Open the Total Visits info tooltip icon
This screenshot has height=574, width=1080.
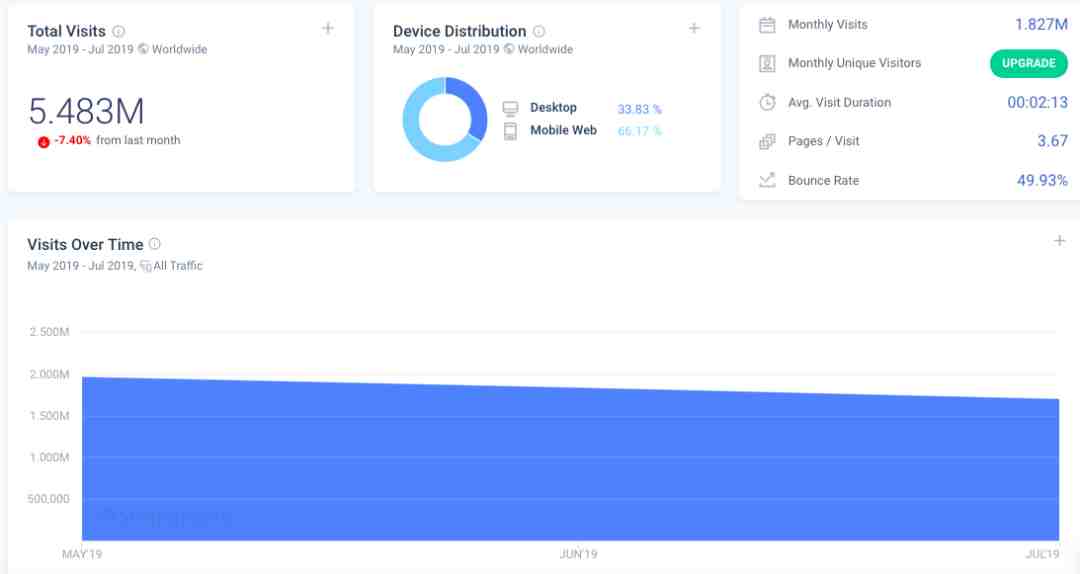[118, 31]
